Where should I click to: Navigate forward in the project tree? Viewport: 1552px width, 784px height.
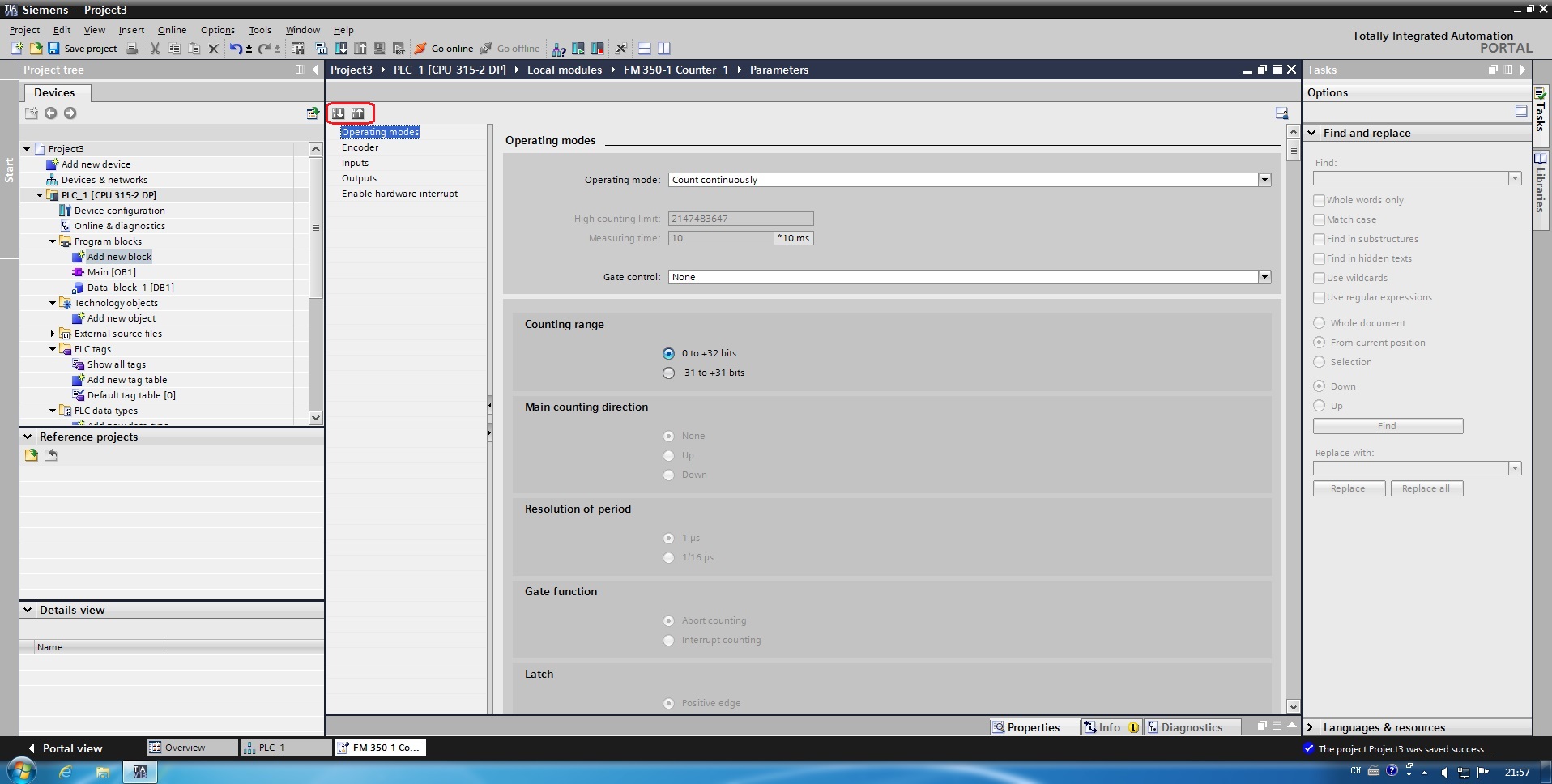[70, 113]
